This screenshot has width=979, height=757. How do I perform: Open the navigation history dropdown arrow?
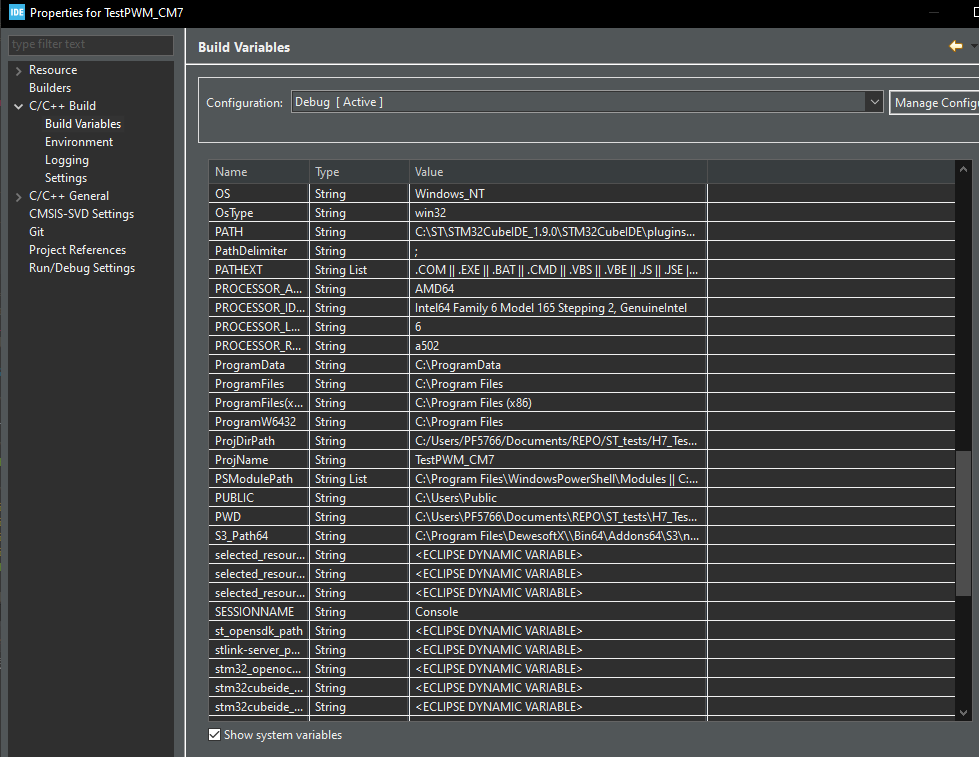coord(973,46)
